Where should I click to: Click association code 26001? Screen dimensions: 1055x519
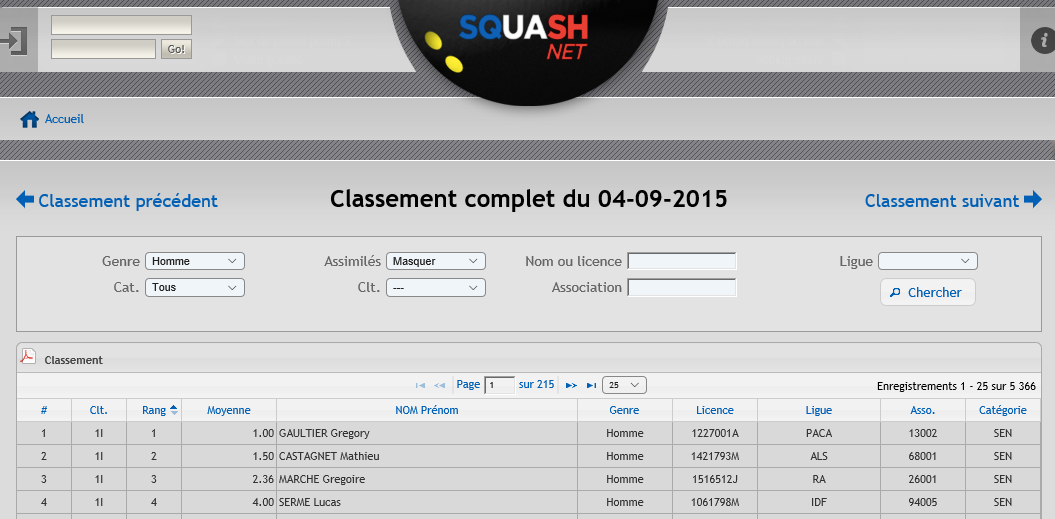coord(922,479)
